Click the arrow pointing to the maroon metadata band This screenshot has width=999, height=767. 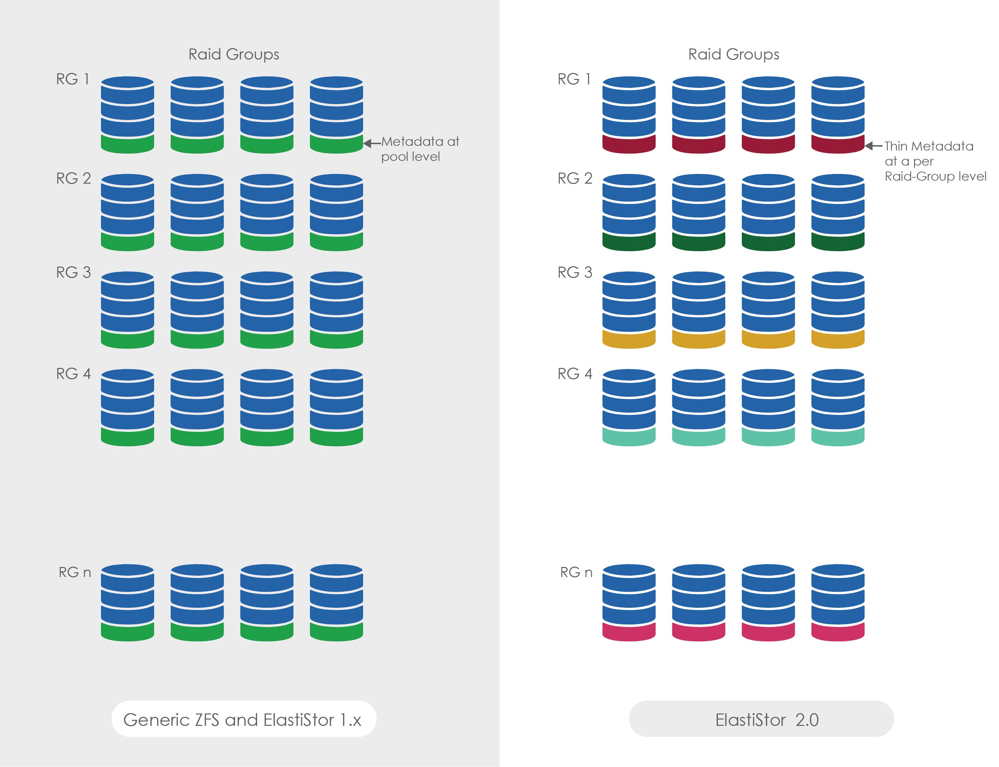(x=873, y=145)
